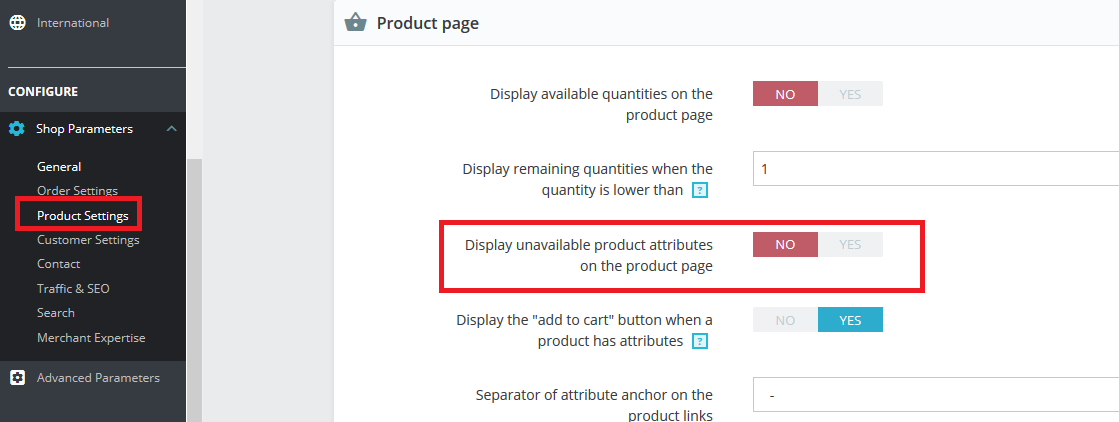The height and width of the screenshot is (422, 1119).
Task: Click the Advanced Parameters gear icon
Action: [17, 378]
